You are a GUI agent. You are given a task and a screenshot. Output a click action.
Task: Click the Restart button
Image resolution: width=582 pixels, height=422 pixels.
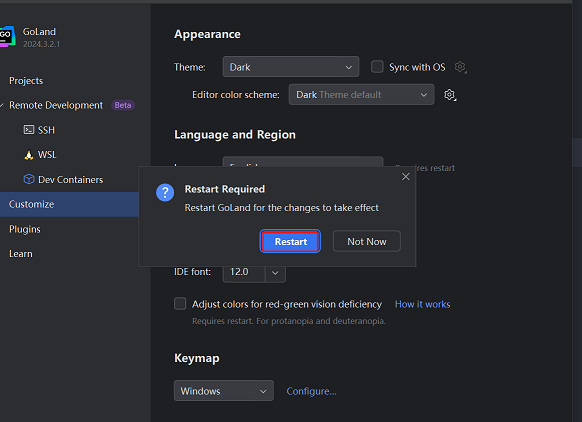pos(290,241)
